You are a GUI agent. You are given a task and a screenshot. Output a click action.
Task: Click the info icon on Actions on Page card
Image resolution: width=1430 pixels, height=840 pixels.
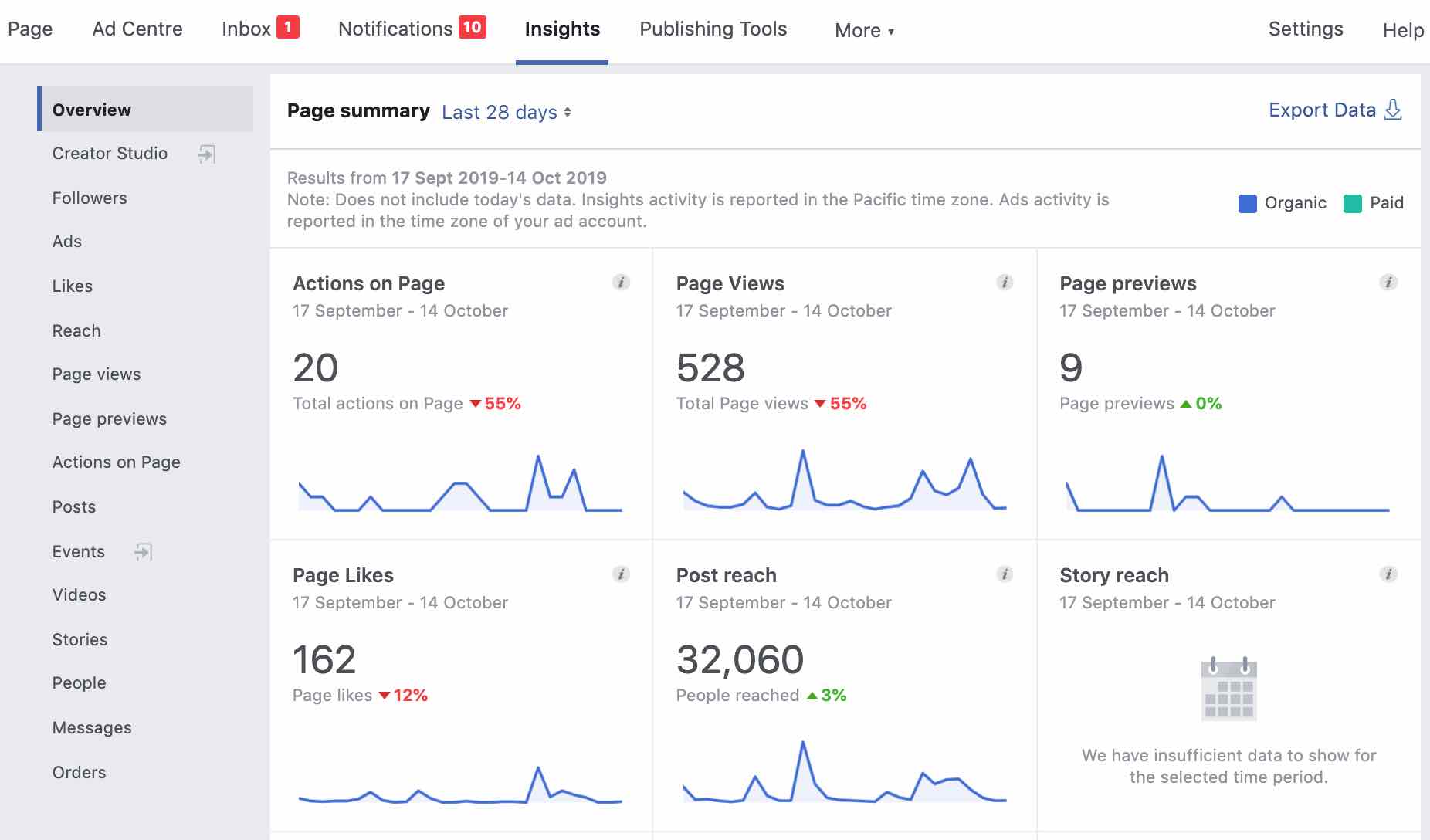tap(619, 283)
